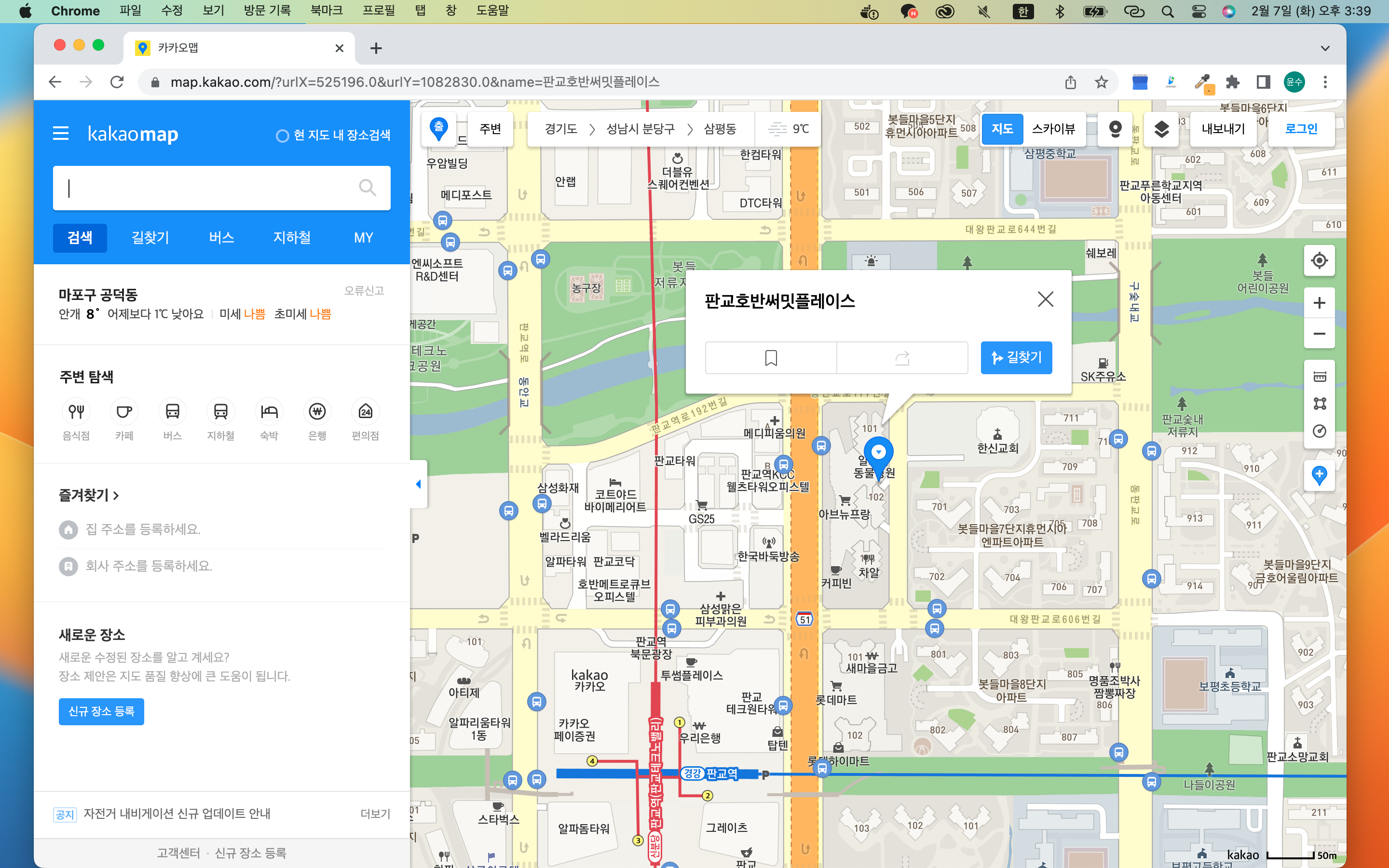Expand the 삼평동 breadcrumb dropdown
The image size is (1389, 868).
pos(722,129)
